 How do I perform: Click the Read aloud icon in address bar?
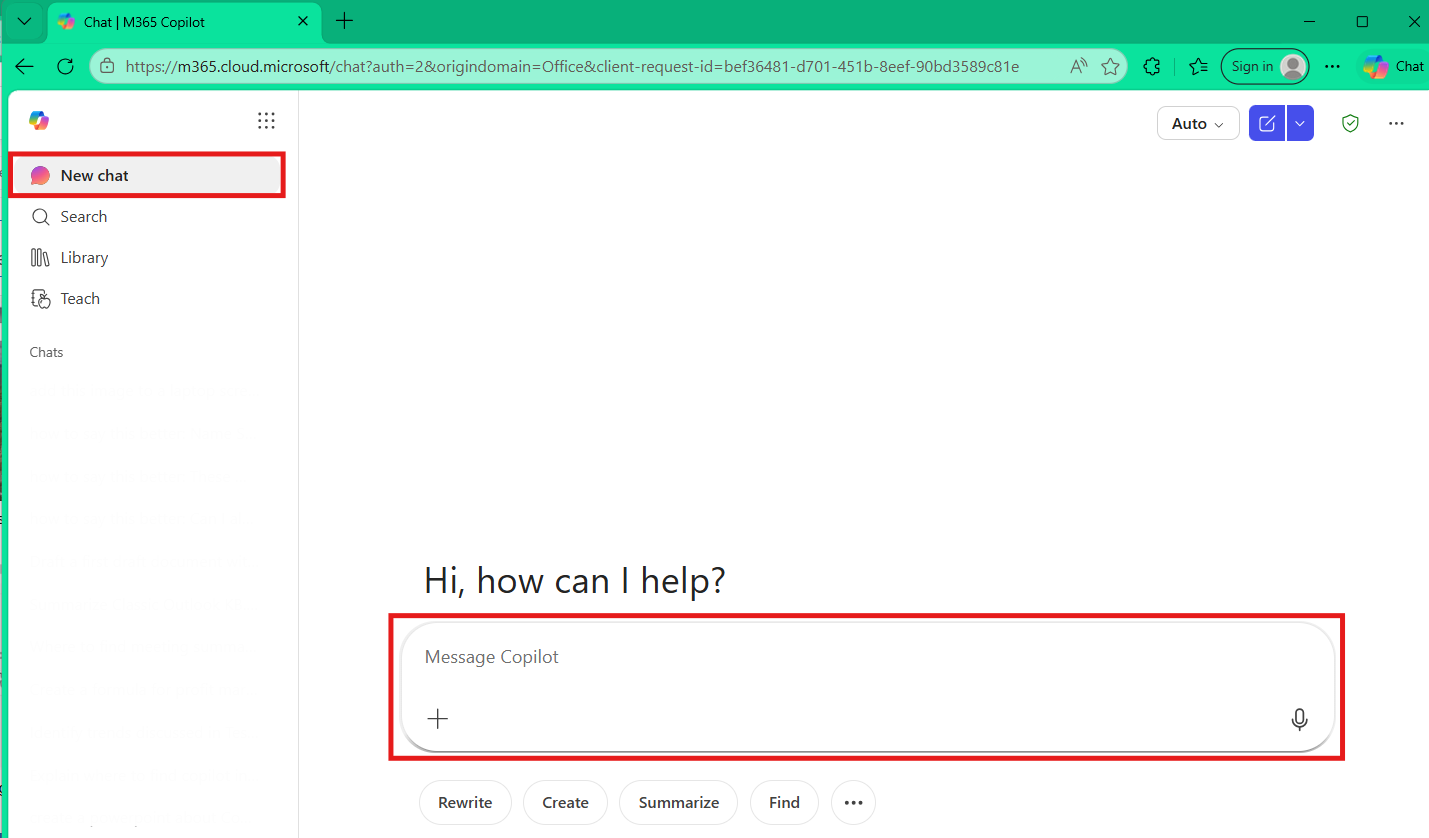point(1078,67)
